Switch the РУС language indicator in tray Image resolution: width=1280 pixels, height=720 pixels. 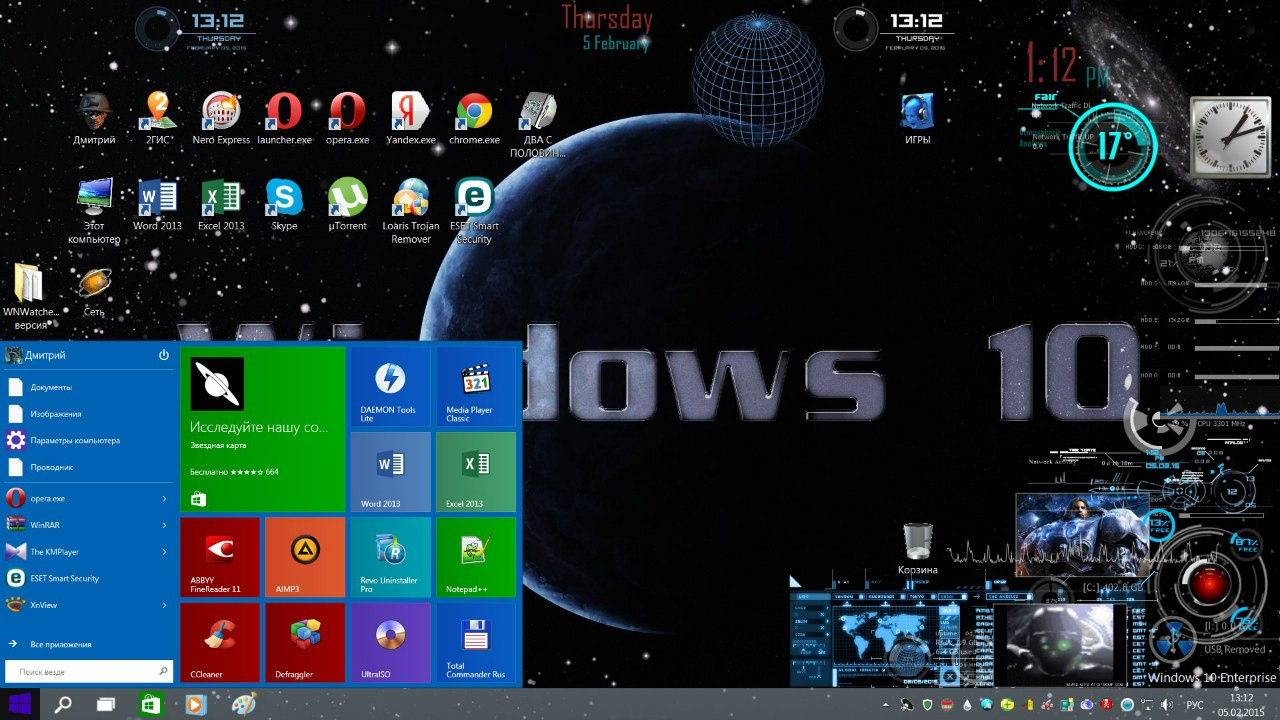coord(1194,705)
